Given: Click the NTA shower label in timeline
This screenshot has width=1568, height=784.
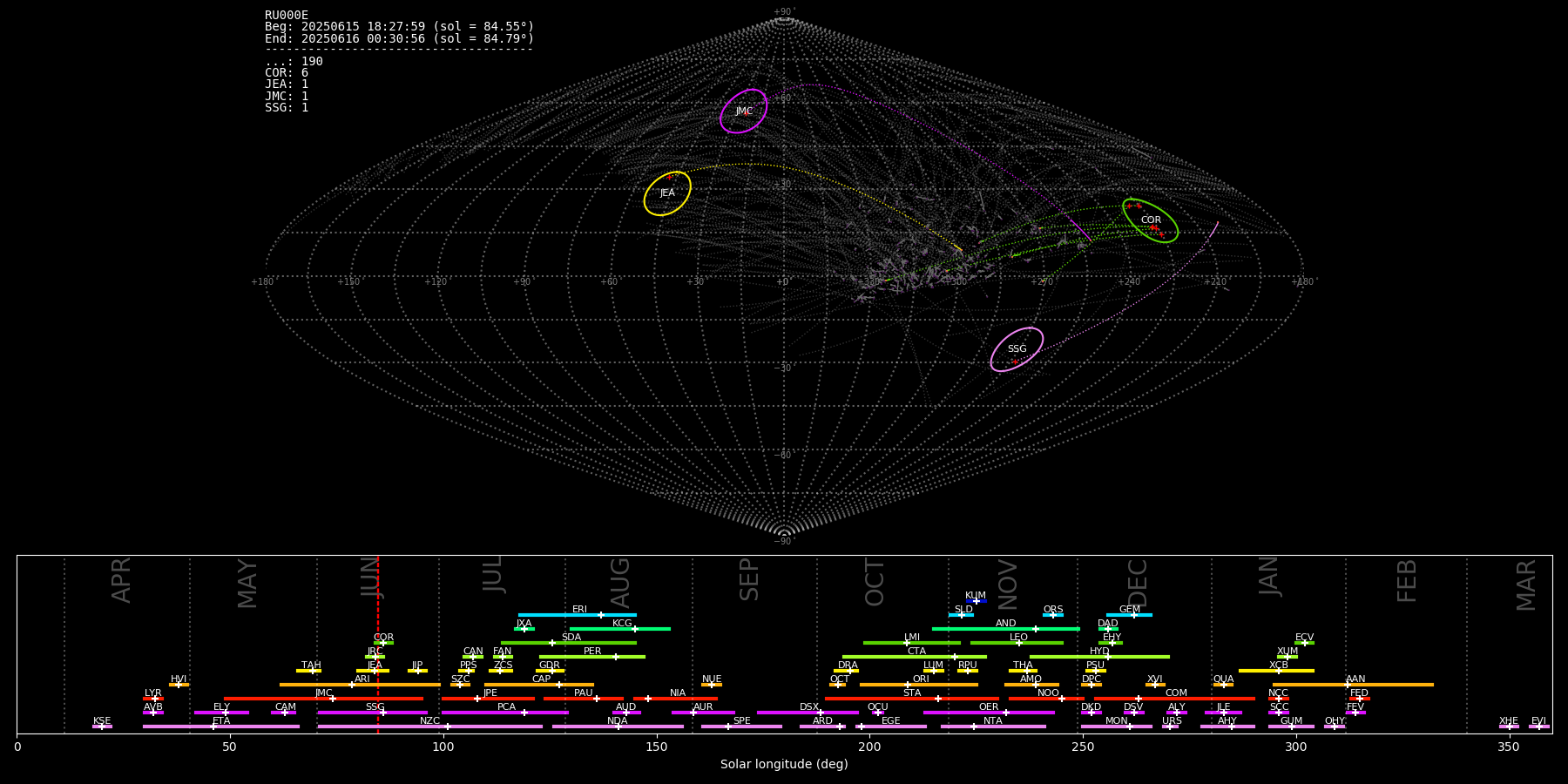Looking at the screenshot, I should tap(993, 721).
